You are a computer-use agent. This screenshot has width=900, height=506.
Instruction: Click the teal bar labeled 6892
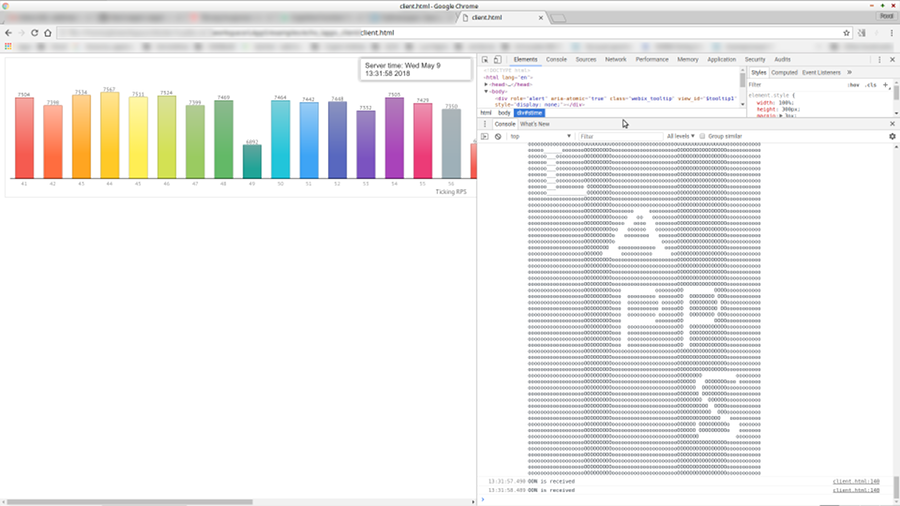point(252,162)
